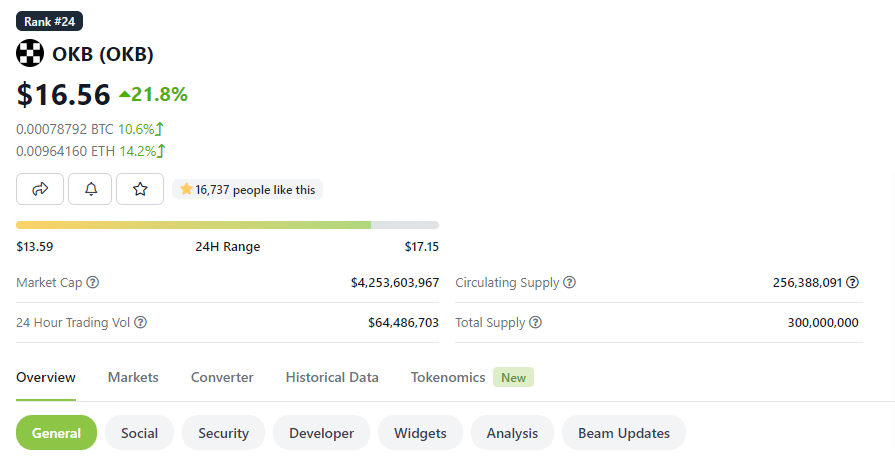
Task: Open the Historical Data tab
Action: (x=332, y=377)
